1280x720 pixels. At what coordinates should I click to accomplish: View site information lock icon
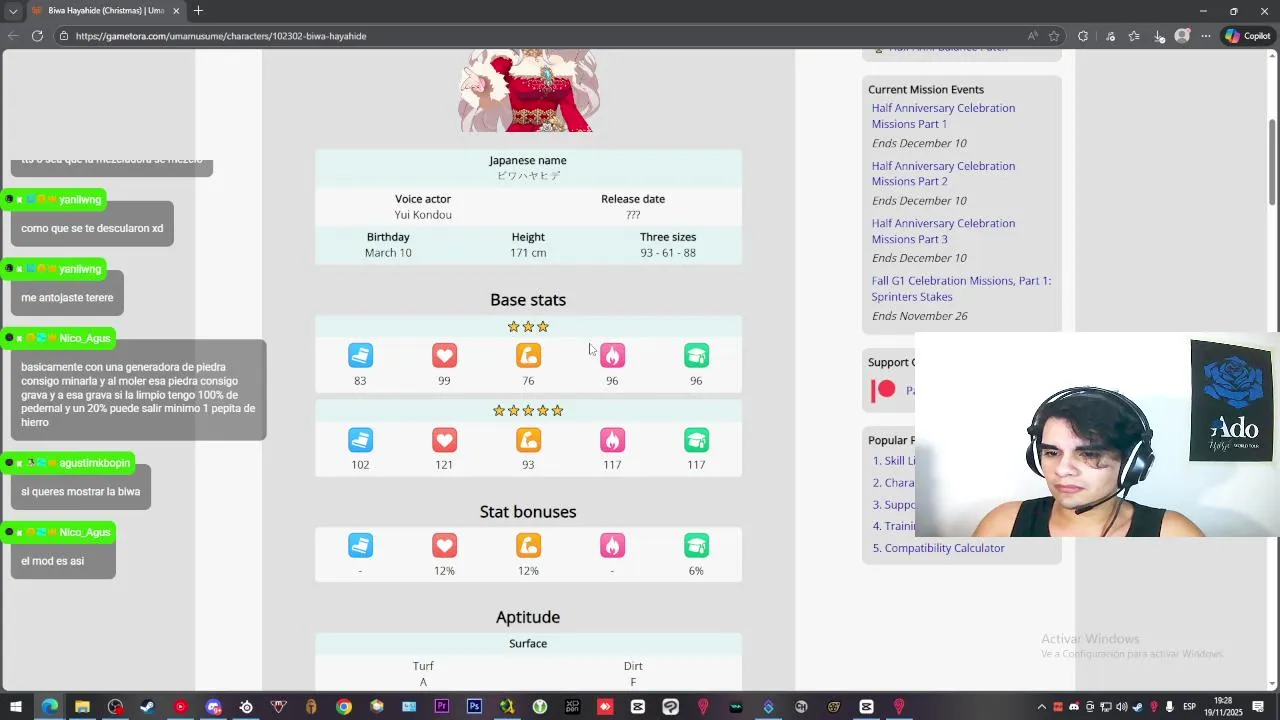pos(64,36)
